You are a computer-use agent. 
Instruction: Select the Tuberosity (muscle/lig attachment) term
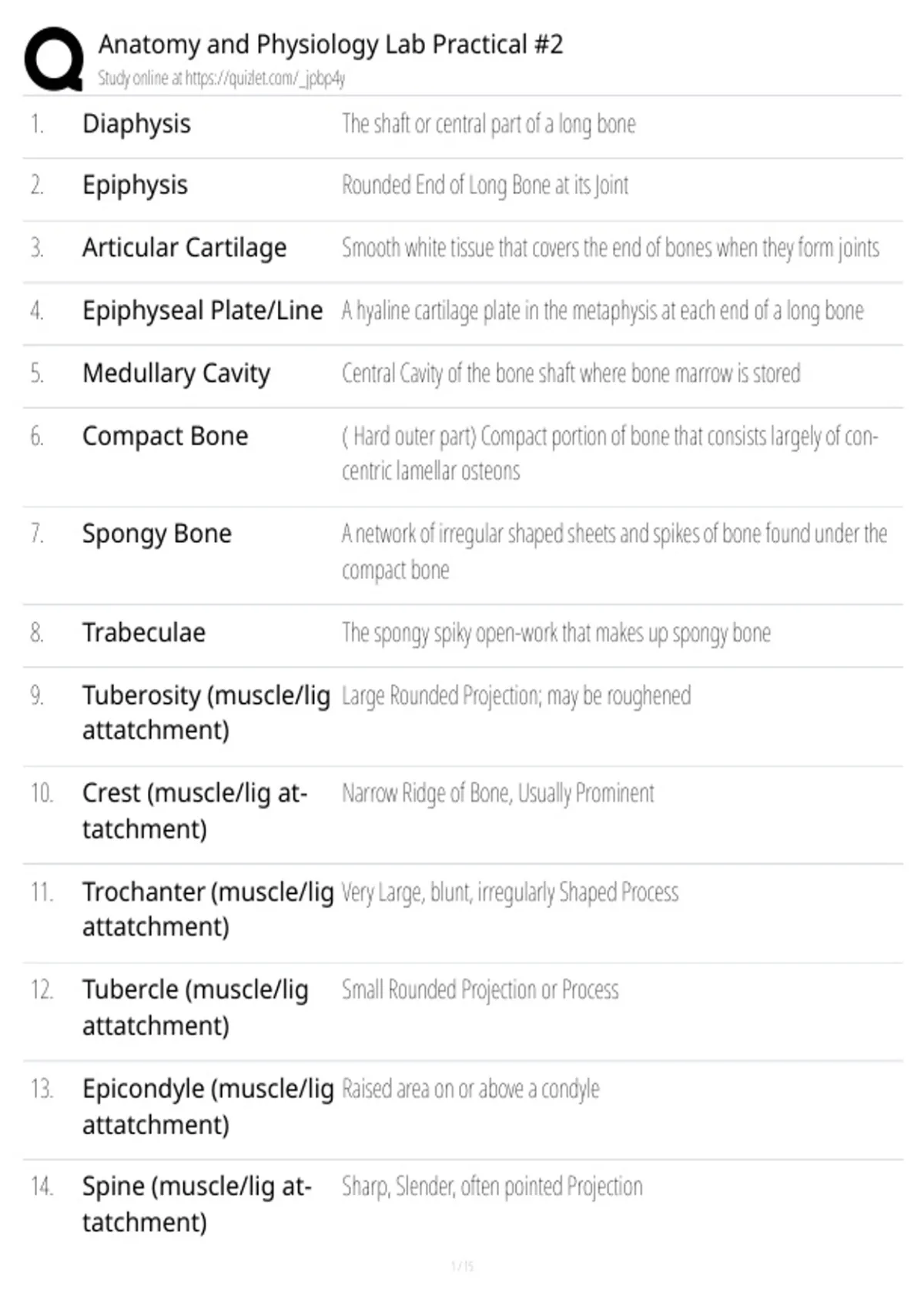206,712
